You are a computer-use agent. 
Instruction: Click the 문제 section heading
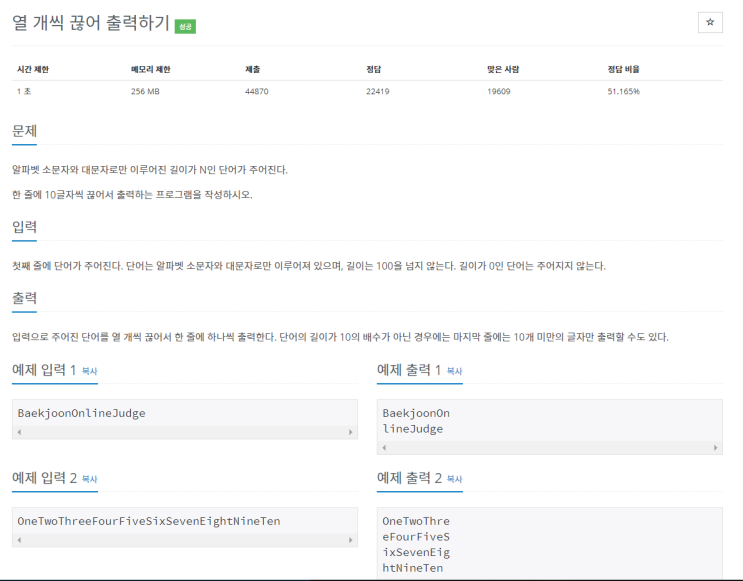point(24,131)
